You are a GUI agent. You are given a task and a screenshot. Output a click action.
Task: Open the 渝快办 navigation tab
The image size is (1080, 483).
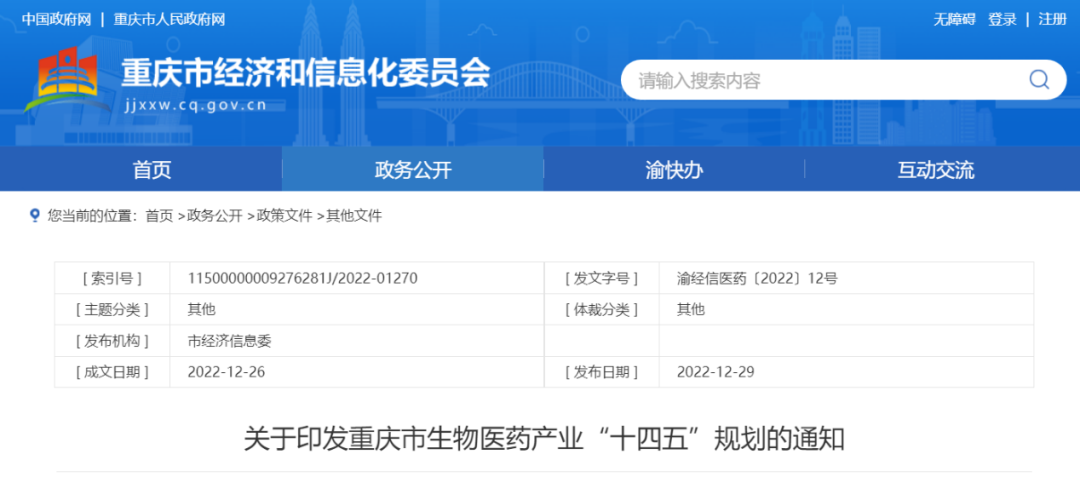[x=674, y=169]
